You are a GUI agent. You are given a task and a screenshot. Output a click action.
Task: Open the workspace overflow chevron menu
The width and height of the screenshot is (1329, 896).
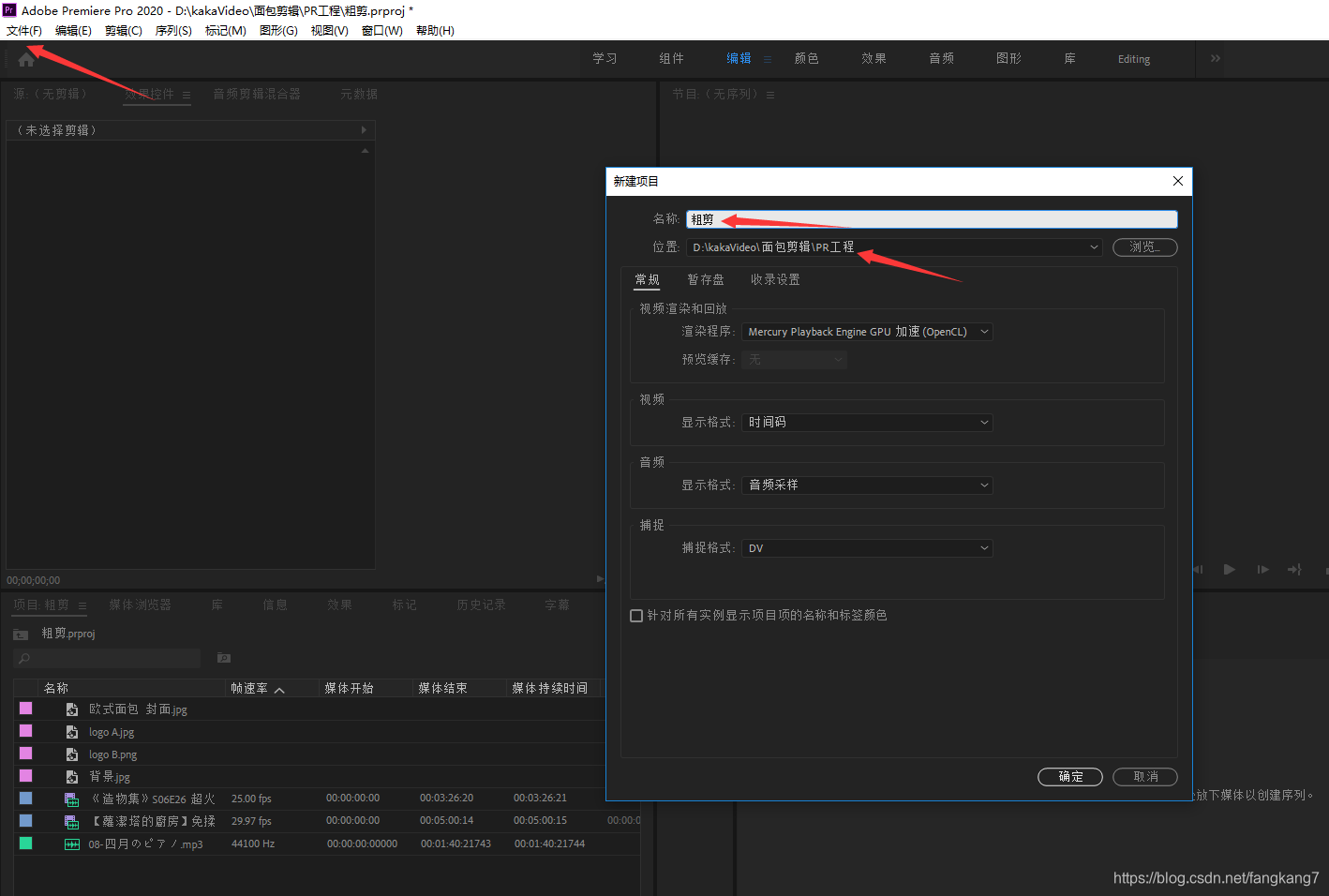tap(1216, 58)
